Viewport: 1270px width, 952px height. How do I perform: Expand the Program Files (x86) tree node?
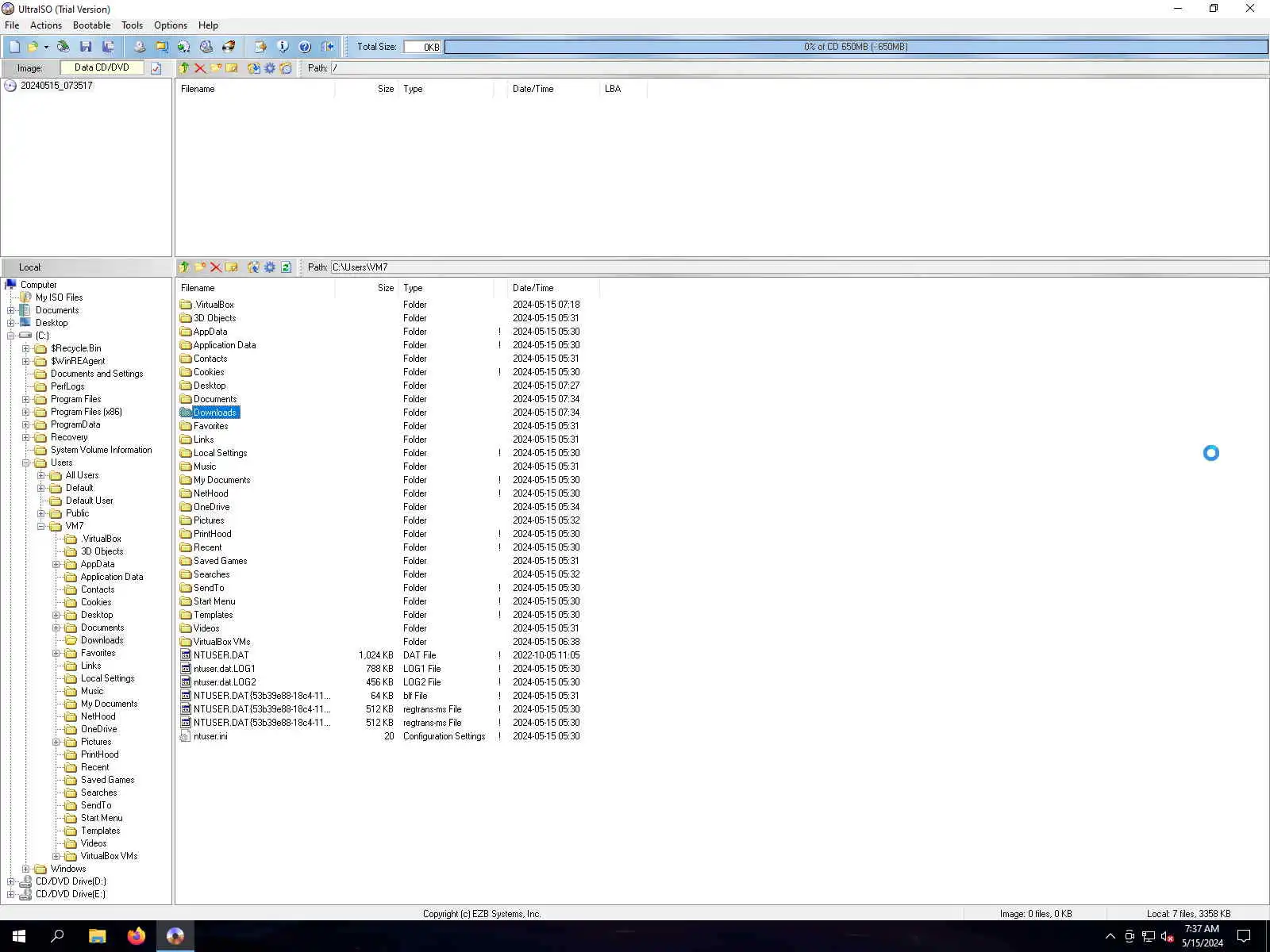pyautogui.click(x=25, y=412)
